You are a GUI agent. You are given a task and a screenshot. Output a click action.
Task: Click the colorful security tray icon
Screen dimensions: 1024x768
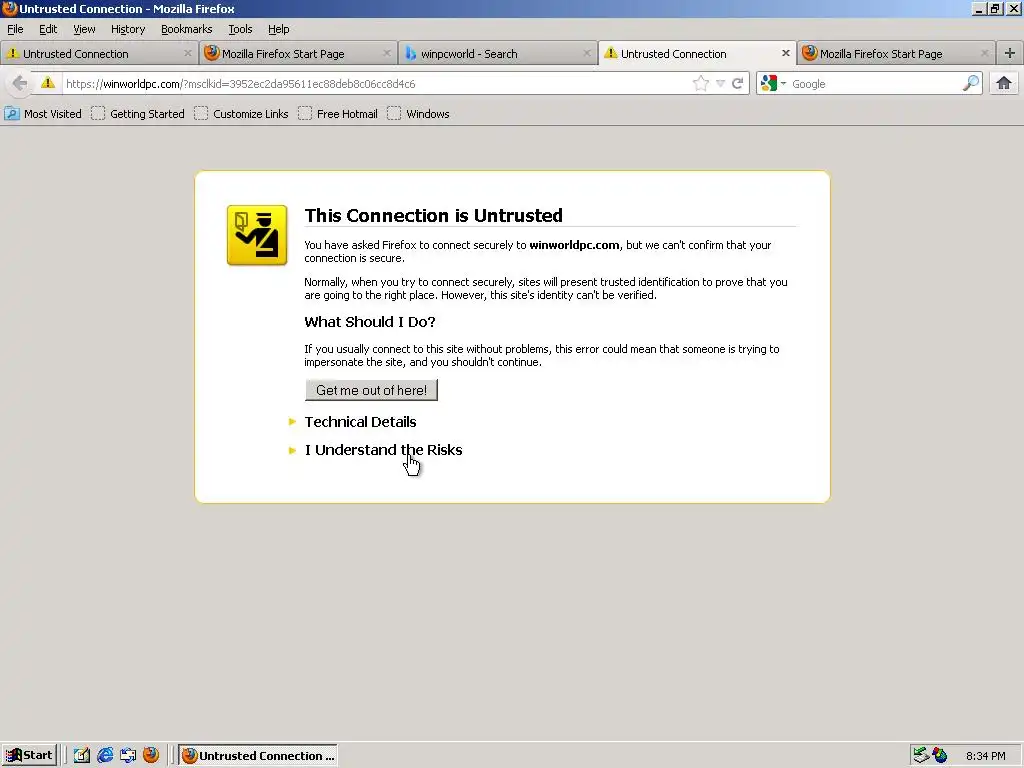click(x=940, y=756)
